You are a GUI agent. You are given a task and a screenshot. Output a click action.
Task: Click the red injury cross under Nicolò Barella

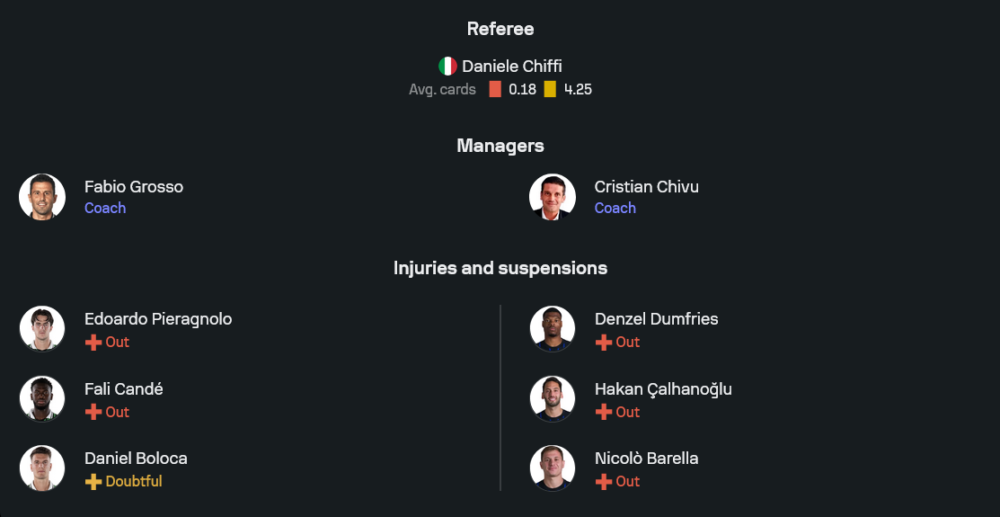[603, 482]
